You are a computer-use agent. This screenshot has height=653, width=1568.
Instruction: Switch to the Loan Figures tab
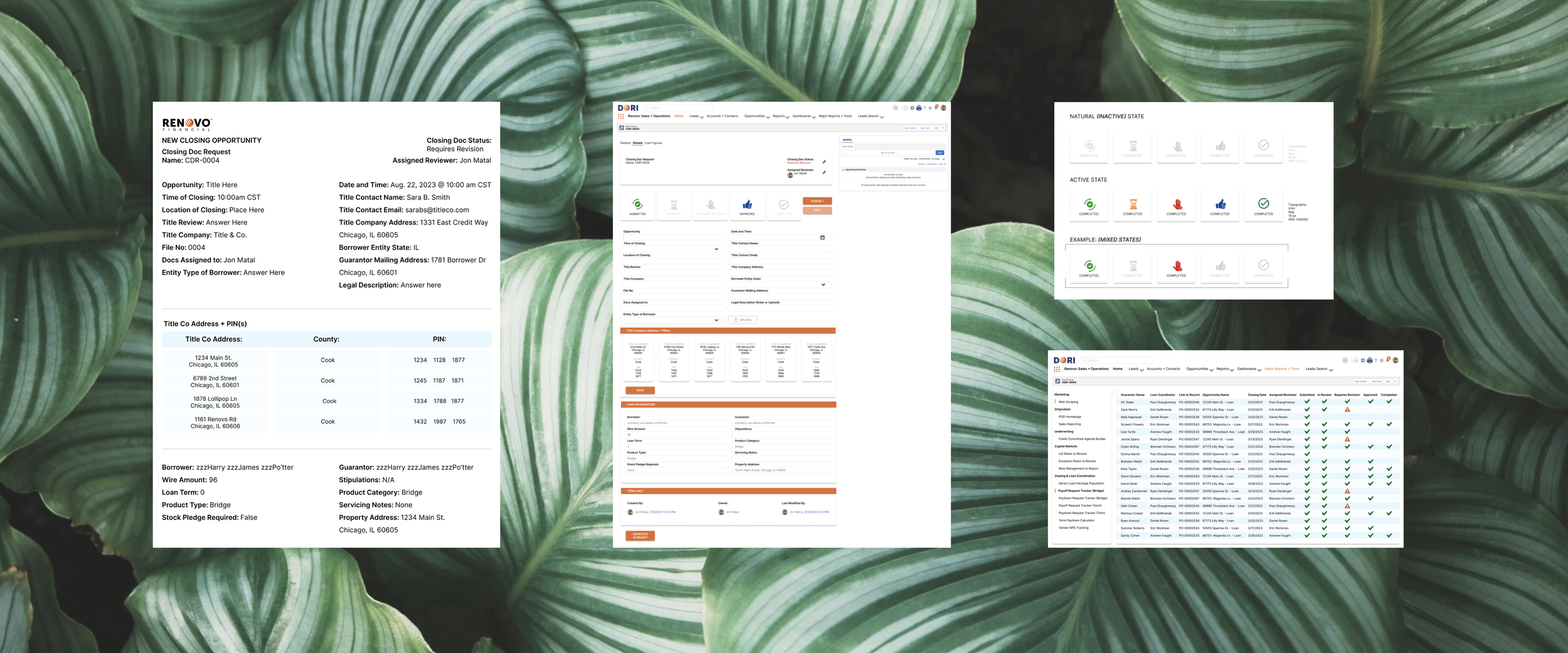pos(654,143)
